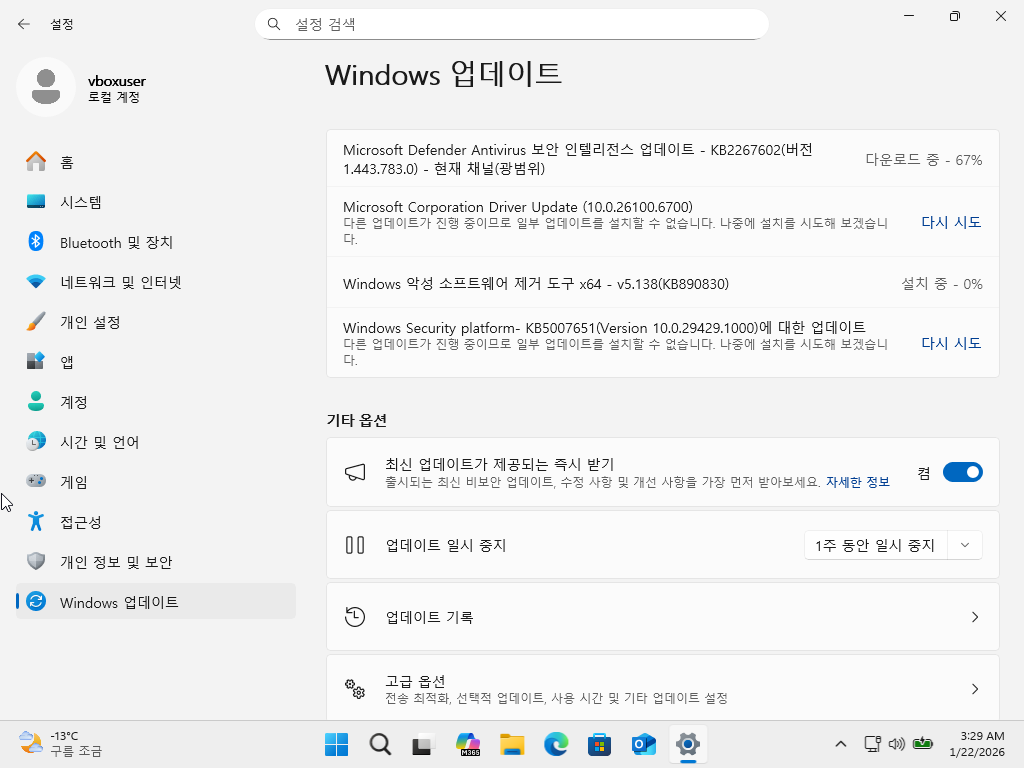Click the 게임 controller icon in sidebar
The image size is (1024, 768).
(36, 481)
